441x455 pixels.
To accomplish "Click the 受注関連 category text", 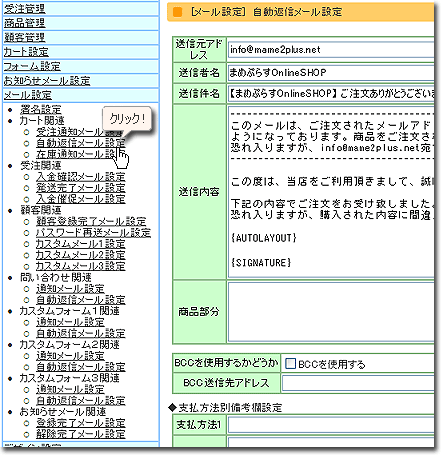I will (40, 165).
